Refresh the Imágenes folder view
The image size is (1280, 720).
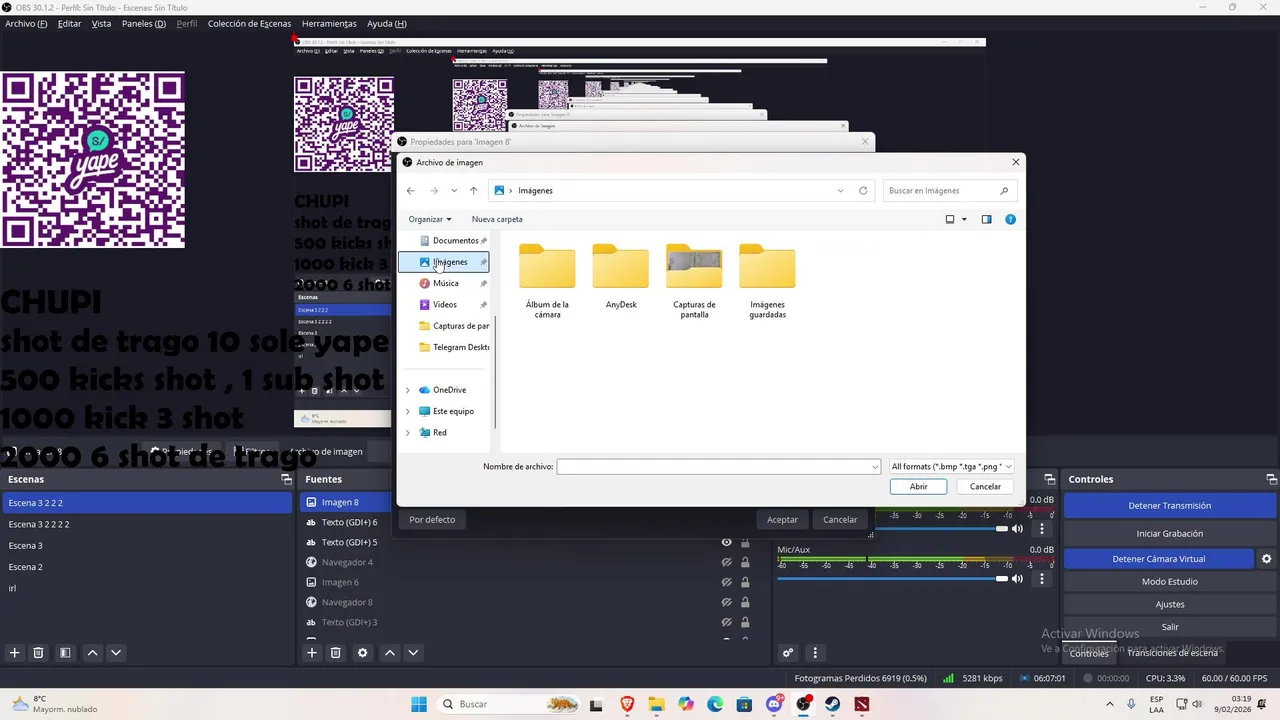tap(863, 191)
